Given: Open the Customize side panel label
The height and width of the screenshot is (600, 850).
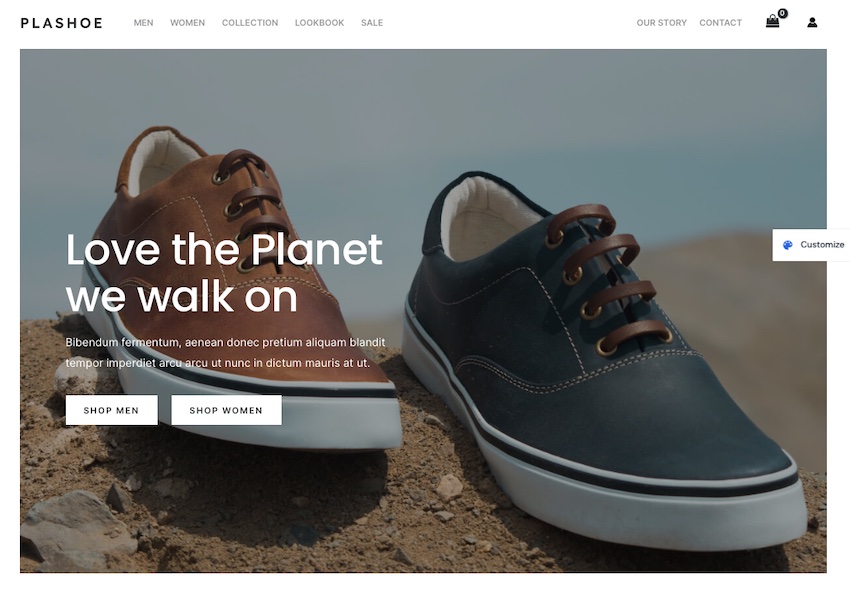Looking at the screenshot, I should [x=822, y=245].
